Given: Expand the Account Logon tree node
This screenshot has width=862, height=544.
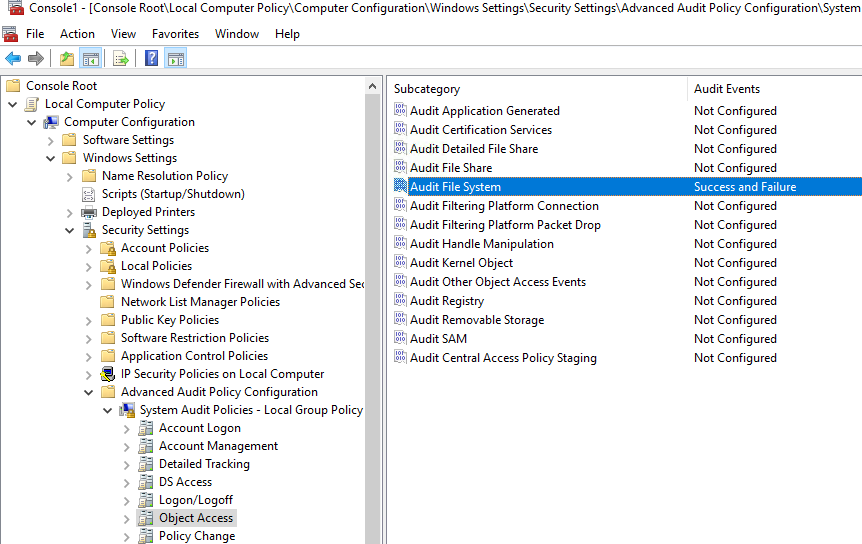Looking at the screenshot, I should pyautogui.click(x=127, y=428).
